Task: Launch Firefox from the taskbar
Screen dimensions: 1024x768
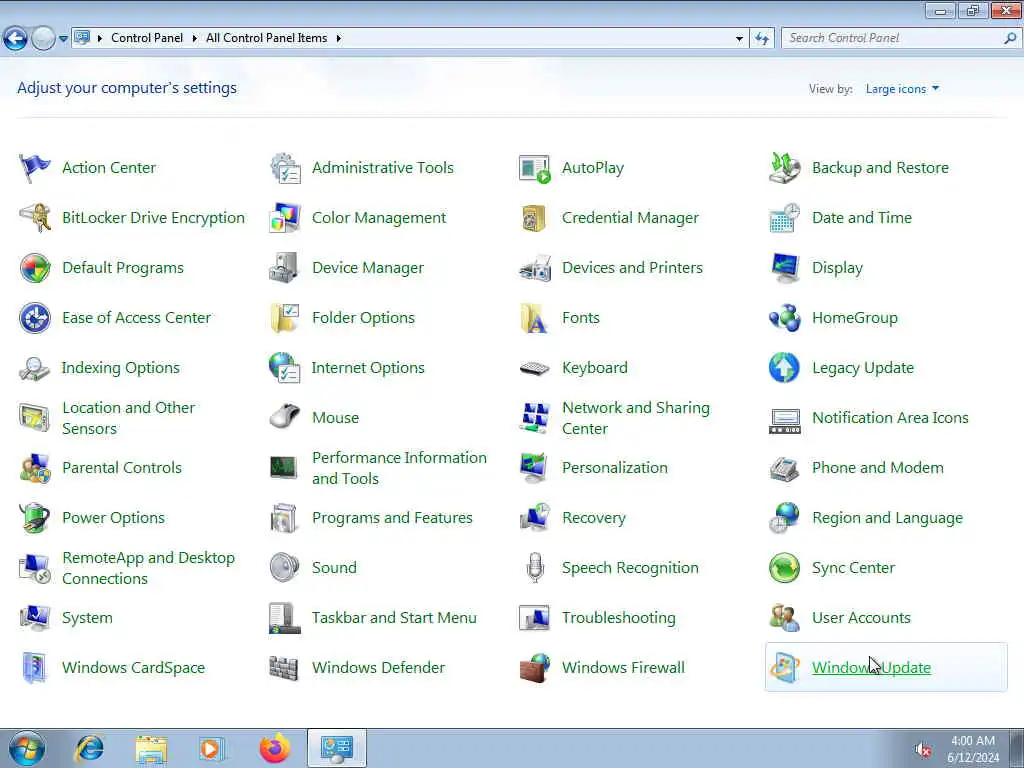Action: pyautogui.click(x=275, y=748)
